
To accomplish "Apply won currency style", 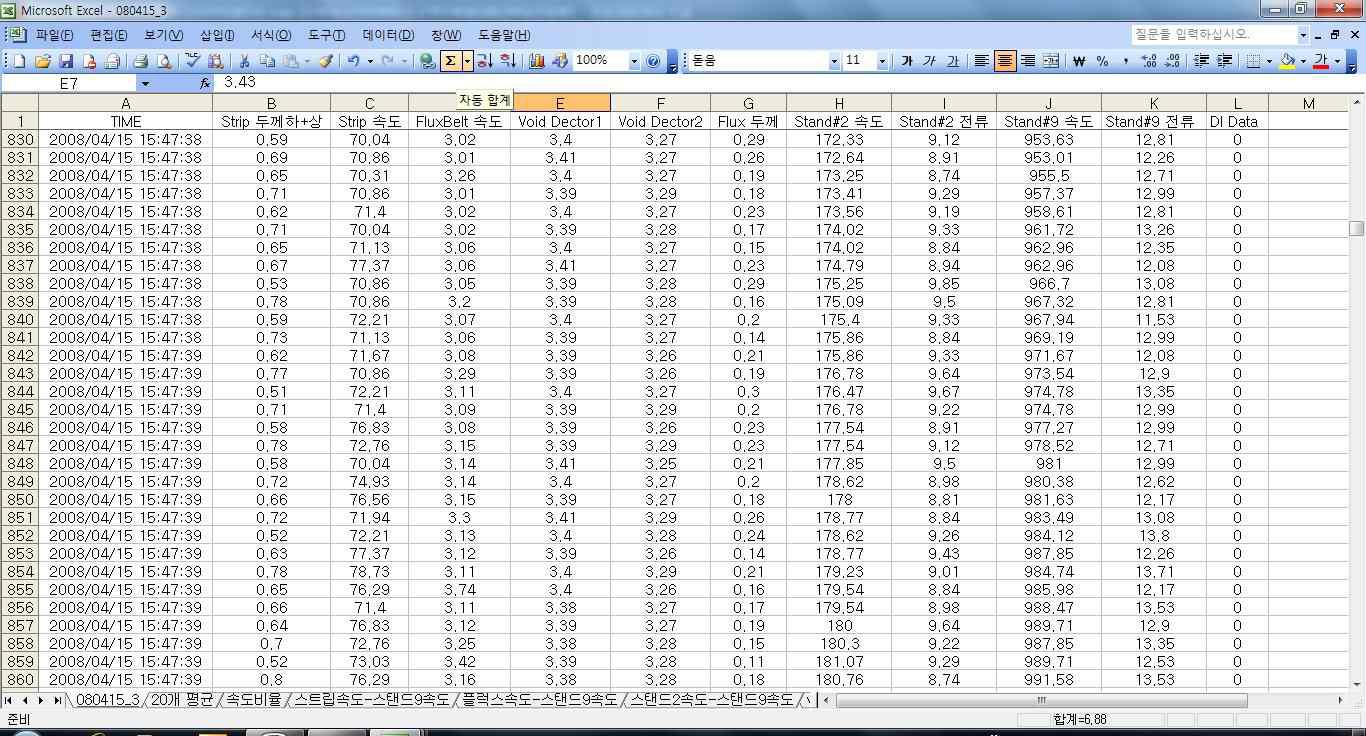I will tap(1078, 61).
